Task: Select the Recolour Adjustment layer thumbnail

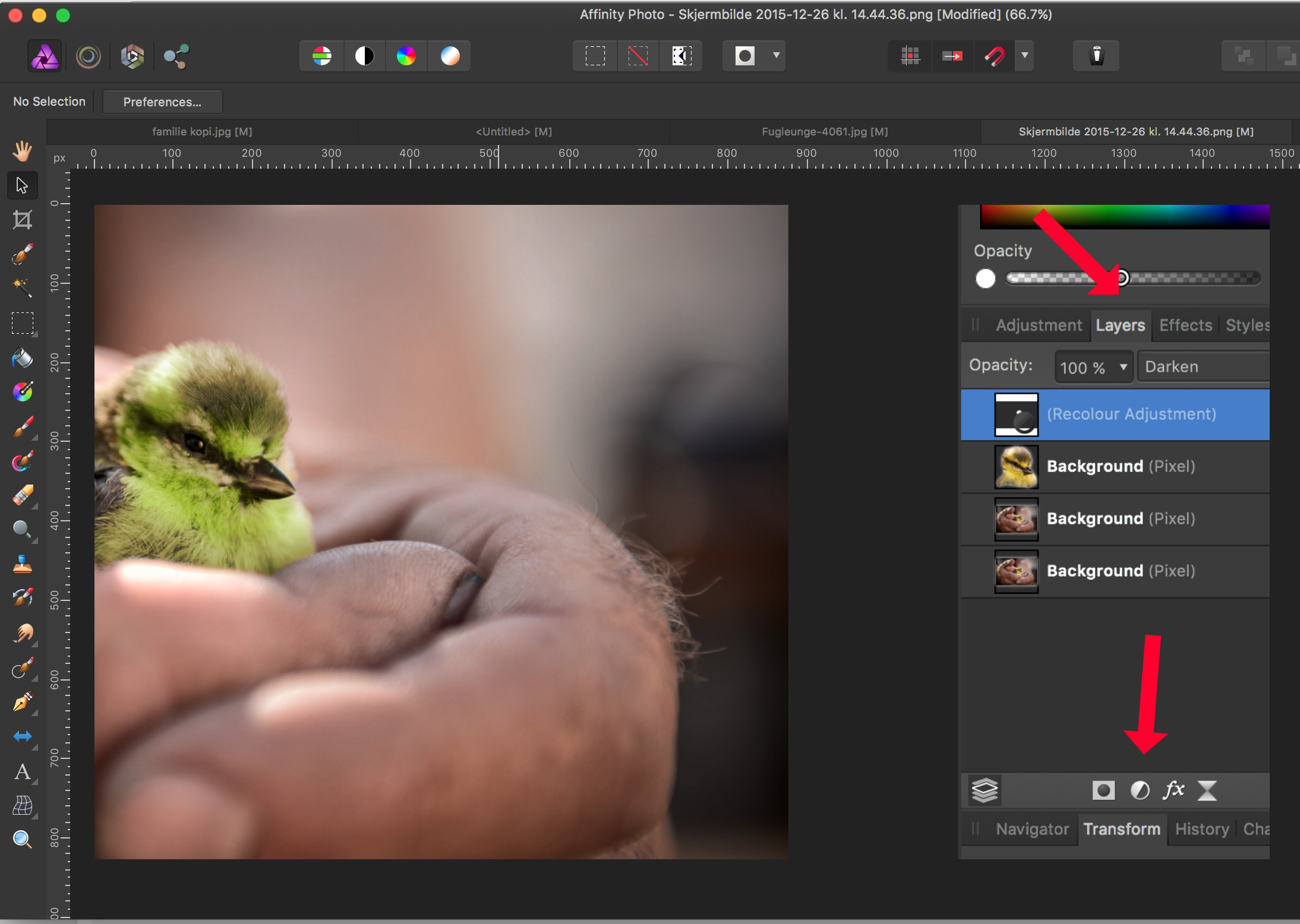Action: coord(1017,414)
